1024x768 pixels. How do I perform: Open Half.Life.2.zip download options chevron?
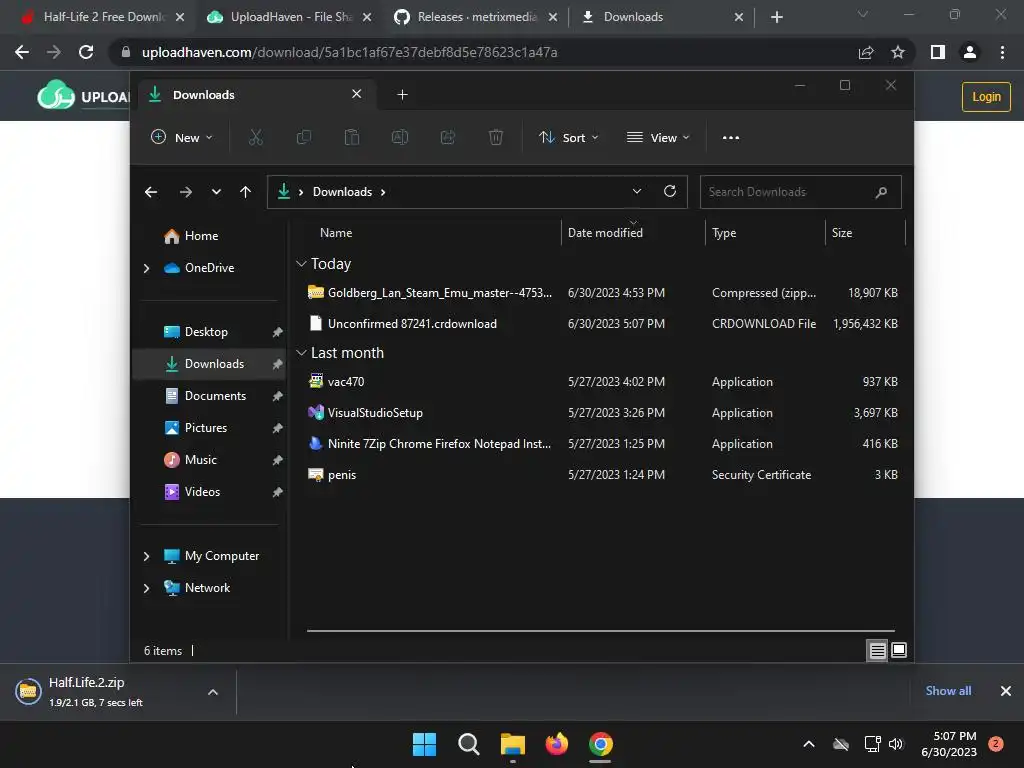(x=213, y=692)
